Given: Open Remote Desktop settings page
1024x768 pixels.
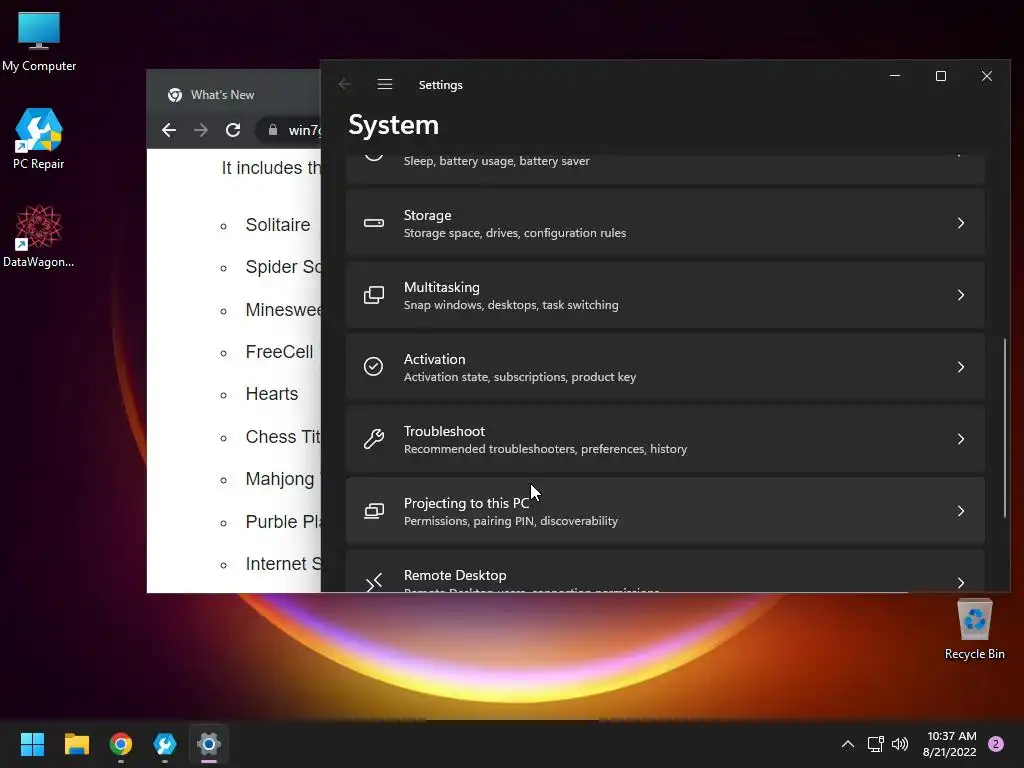Looking at the screenshot, I should [x=665, y=571].
